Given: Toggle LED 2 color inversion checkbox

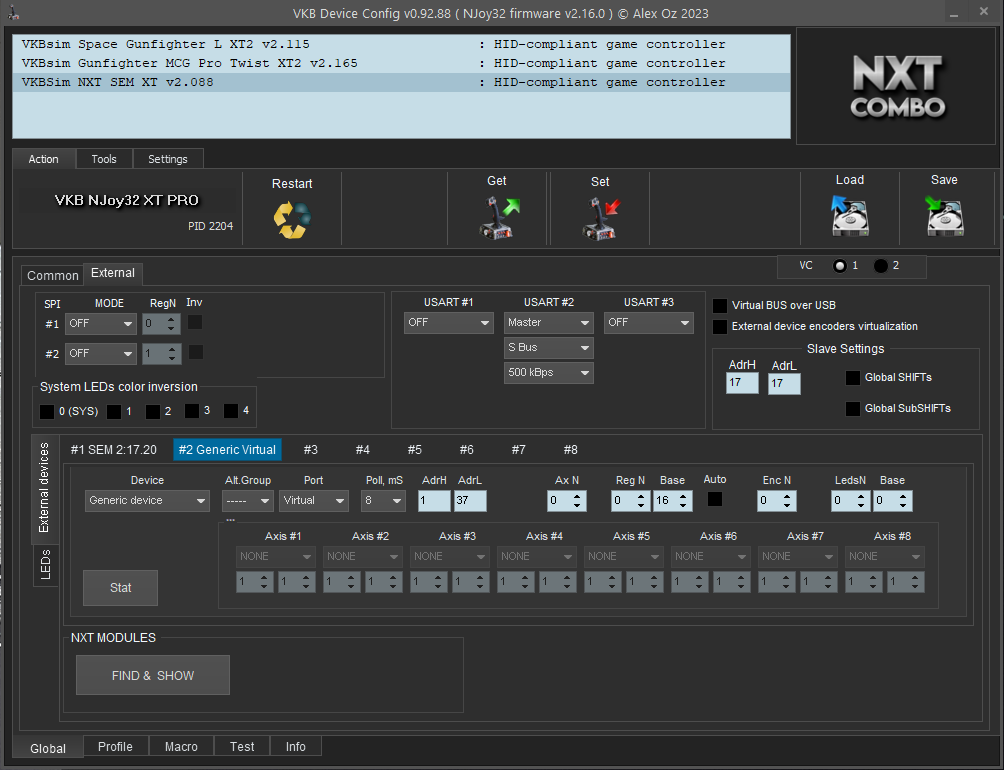Looking at the screenshot, I should 152,412.
